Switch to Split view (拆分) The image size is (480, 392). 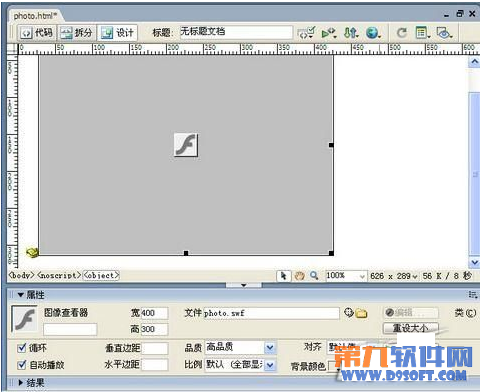click(x=77, y=33)
